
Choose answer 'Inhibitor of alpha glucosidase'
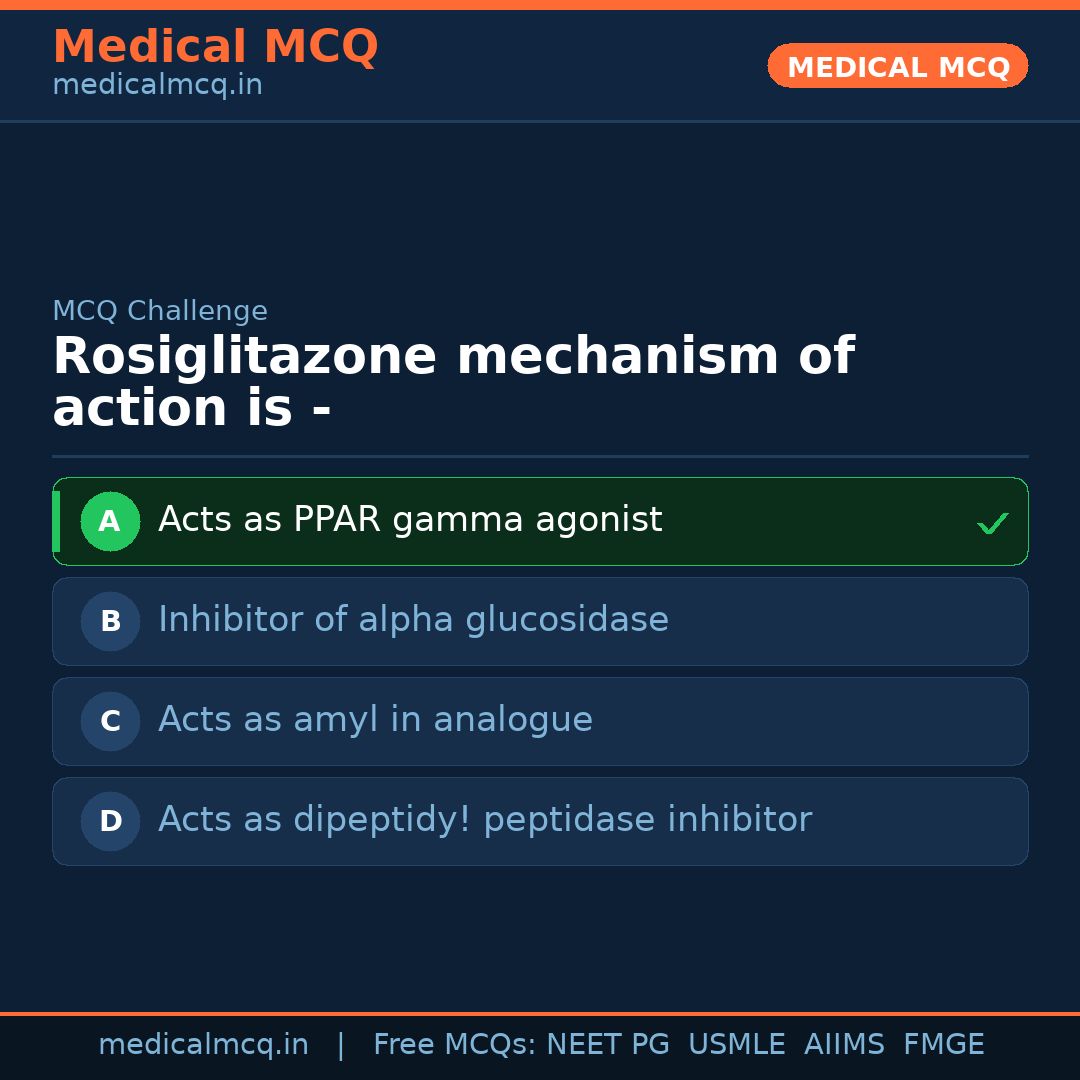[x=413, y=620]
